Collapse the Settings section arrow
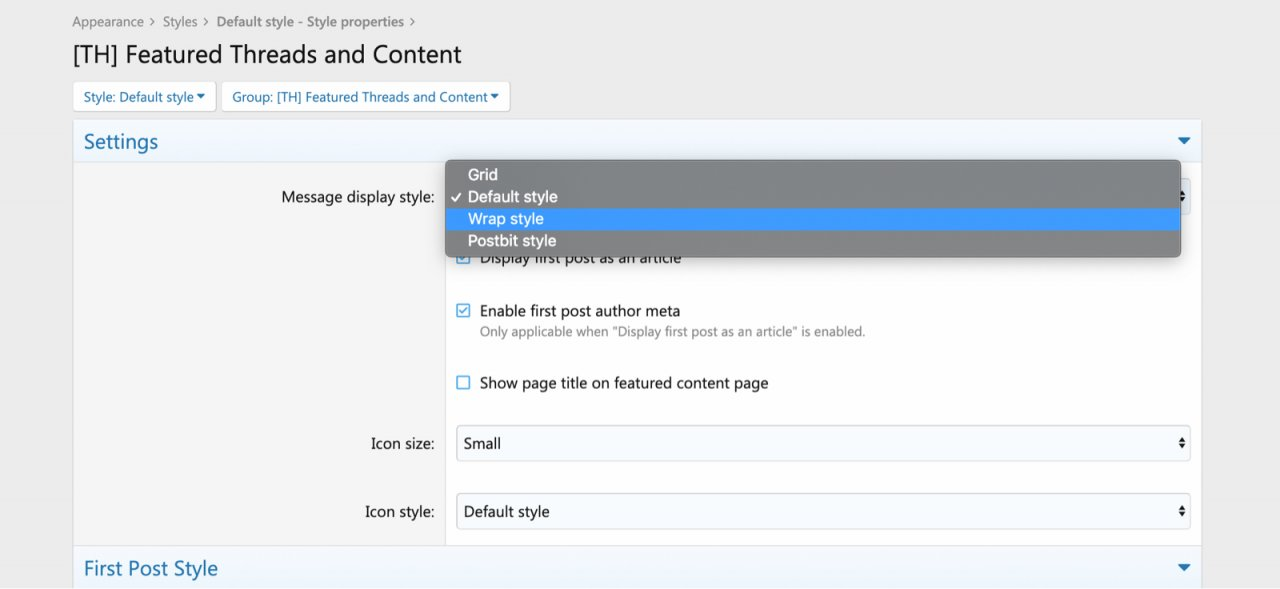The width and height of the screenshot is (1280, 589). 1184,141
